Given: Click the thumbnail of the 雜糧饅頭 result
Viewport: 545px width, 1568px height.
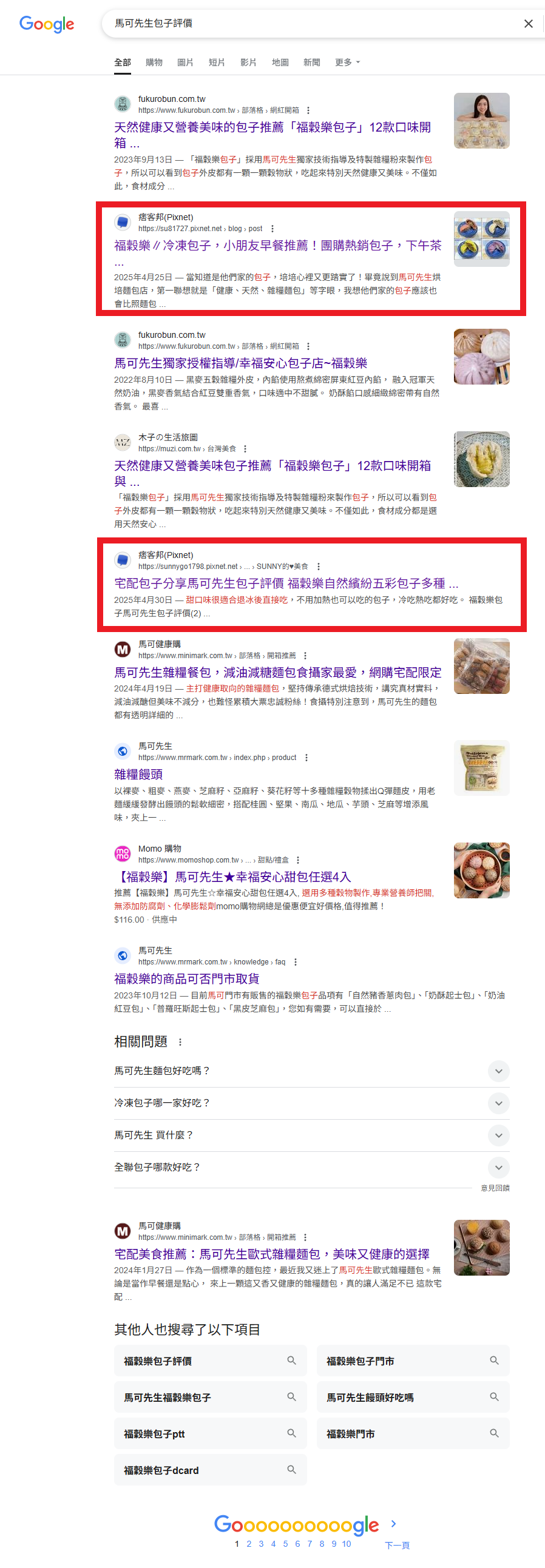Looking at the screenshot, I should (482, 768).
